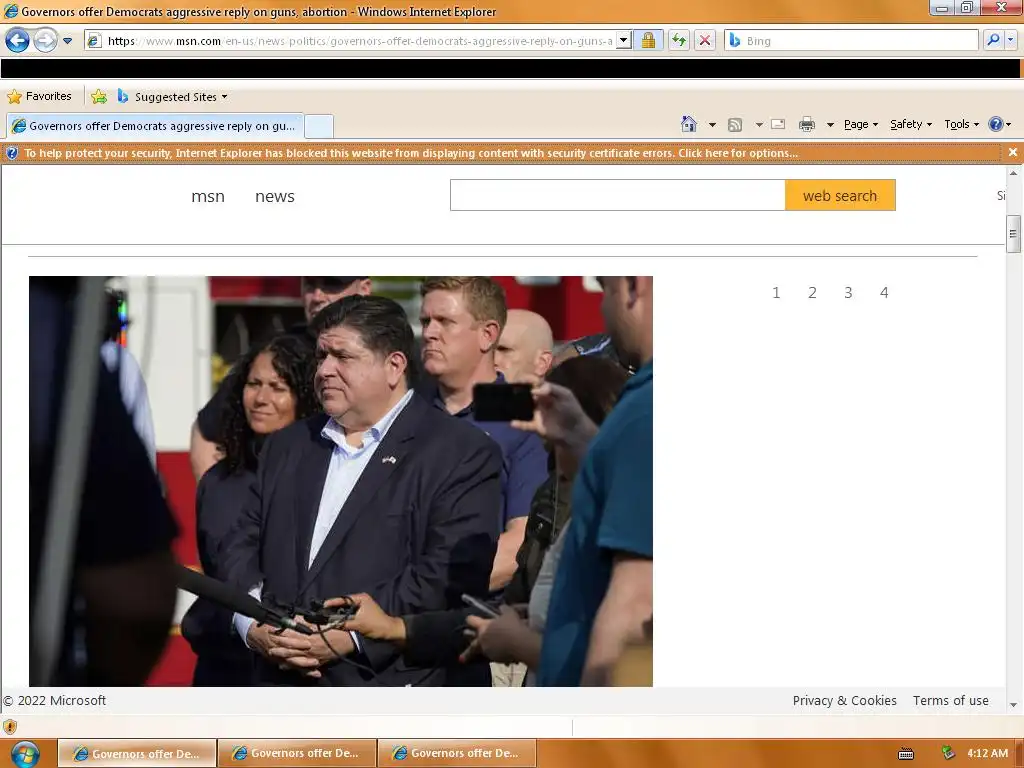Switch to second Governors offer De... taskbar window

tap(297, 753)
